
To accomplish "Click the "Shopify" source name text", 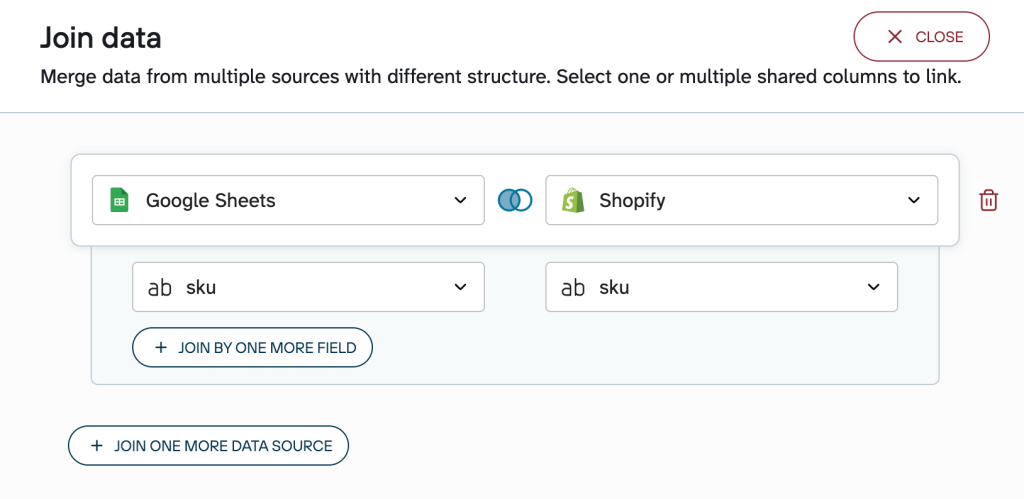I will 632,200.
